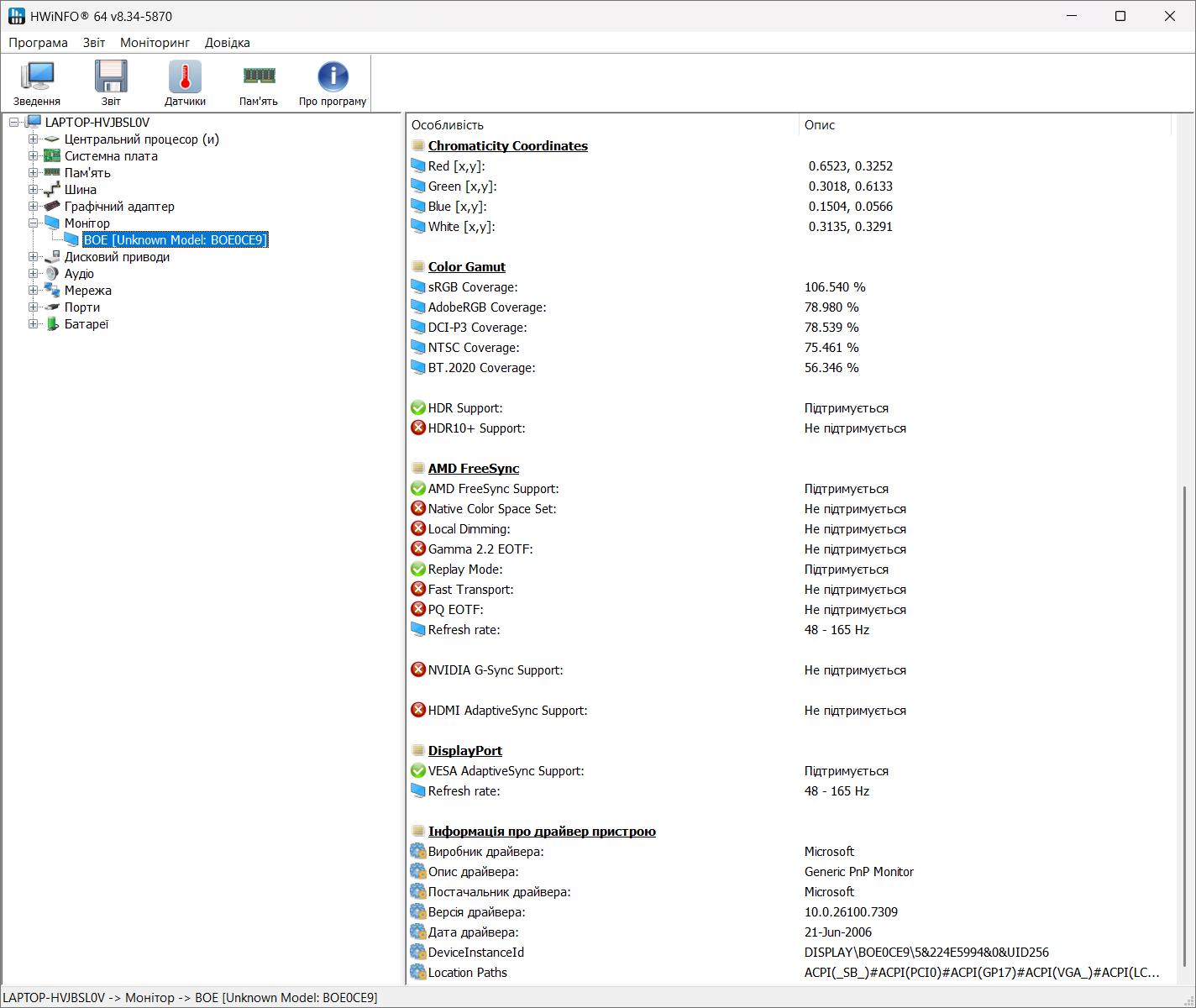The width and height of the screenshot is (1196, 1008).
Task: Select the Аудіо tree item
Action: (x=79, y=274)
